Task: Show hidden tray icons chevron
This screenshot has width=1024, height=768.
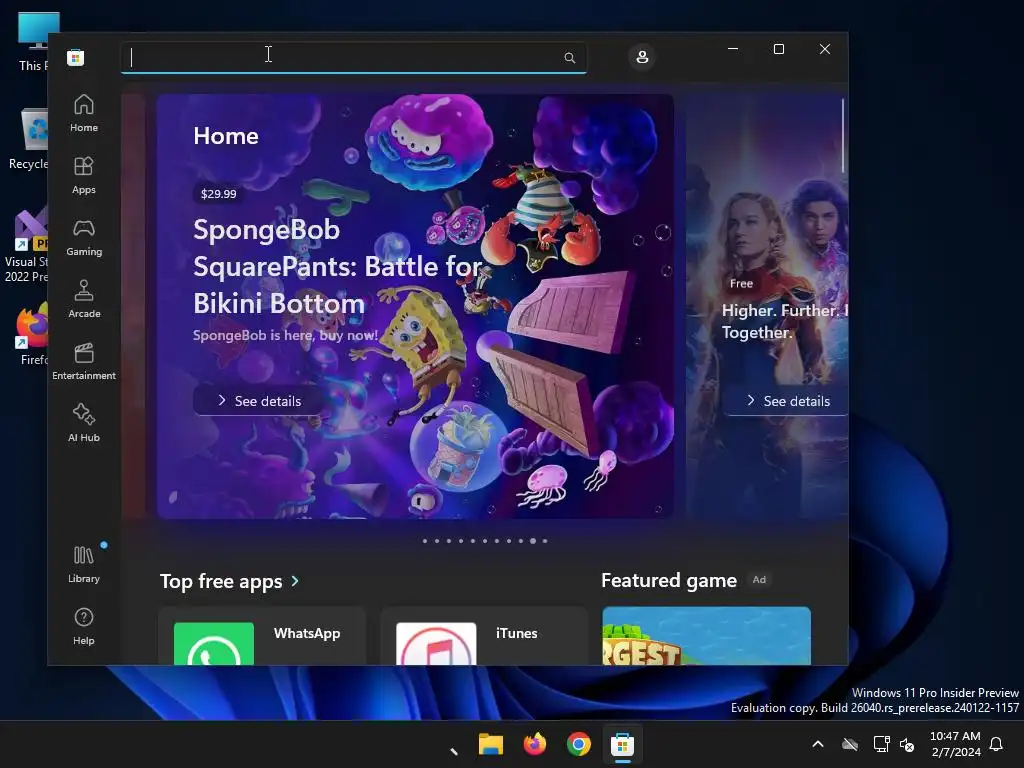Action: click(x=818, y=744)
